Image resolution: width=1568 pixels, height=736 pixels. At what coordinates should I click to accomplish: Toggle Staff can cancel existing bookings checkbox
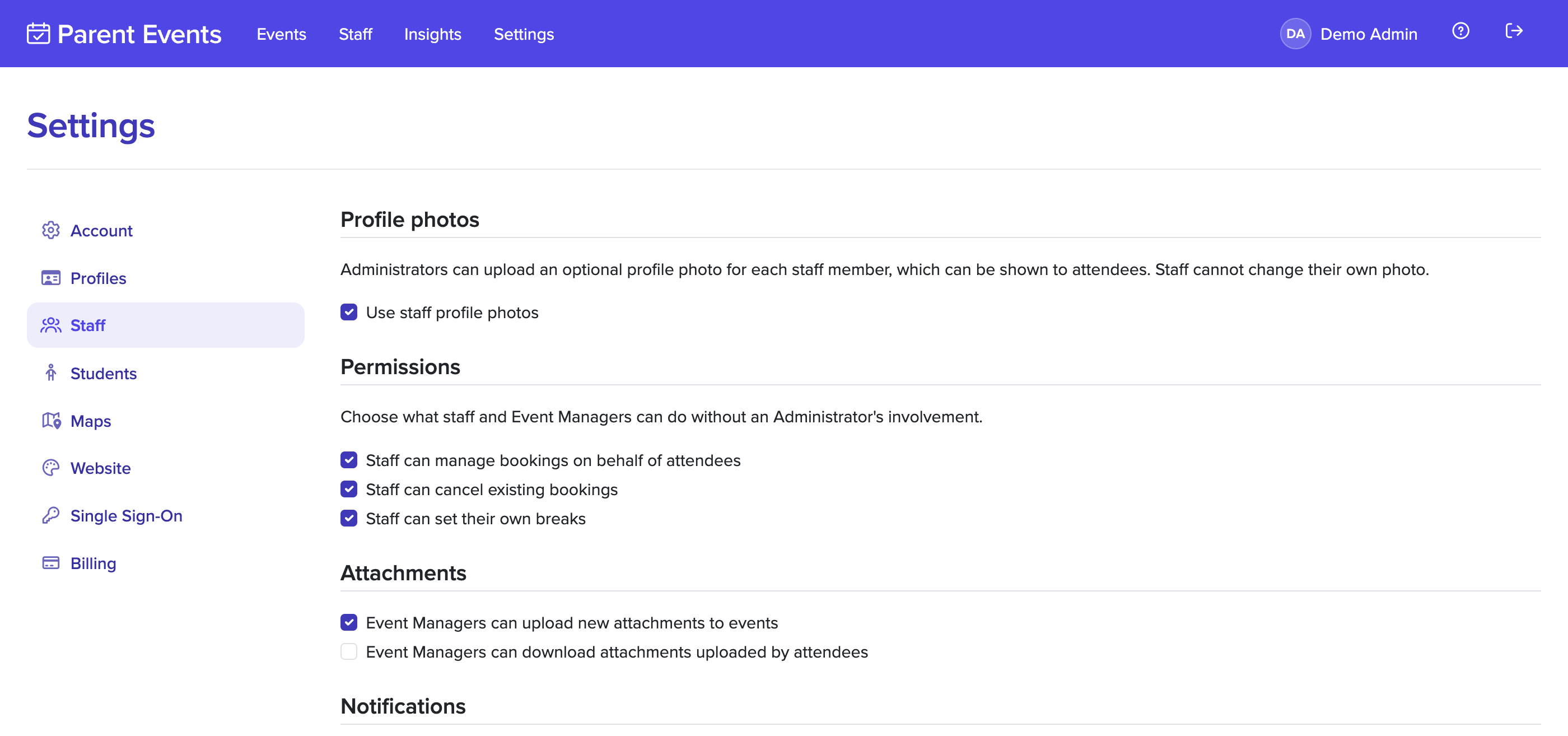point(349,490)
